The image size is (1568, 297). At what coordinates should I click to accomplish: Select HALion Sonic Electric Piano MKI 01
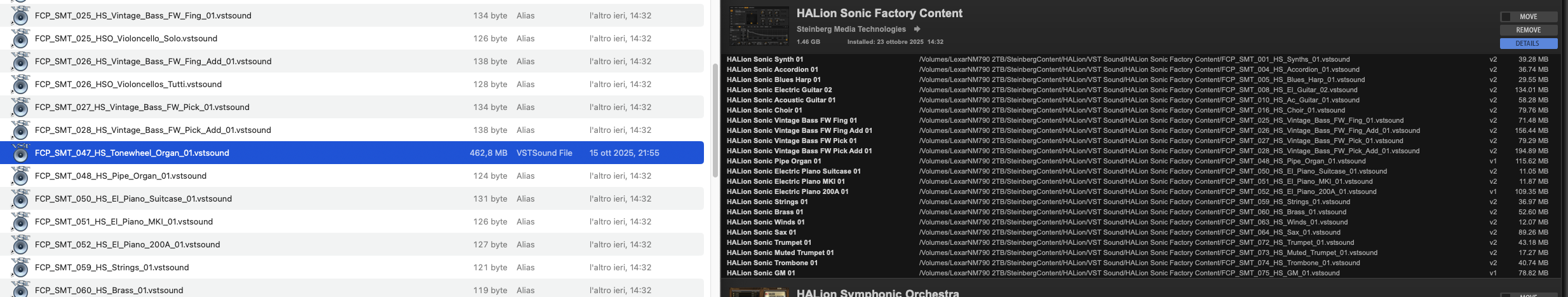(x=786, y=181)
